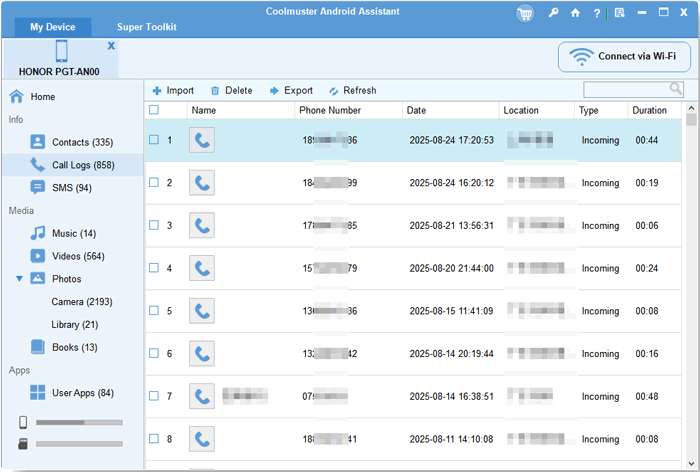This screenshot has width=700, height=472.
Task: Check the checkbox for row 5
Action: click(x=154, y=310)
